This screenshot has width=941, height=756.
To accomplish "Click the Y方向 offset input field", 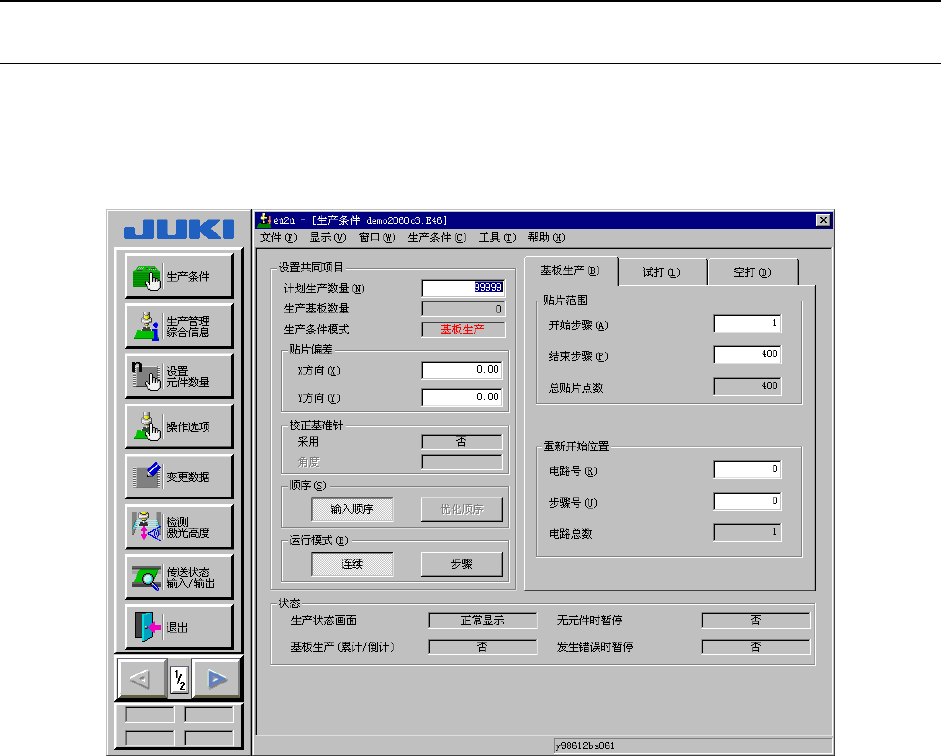I will [x=462, y=397].
